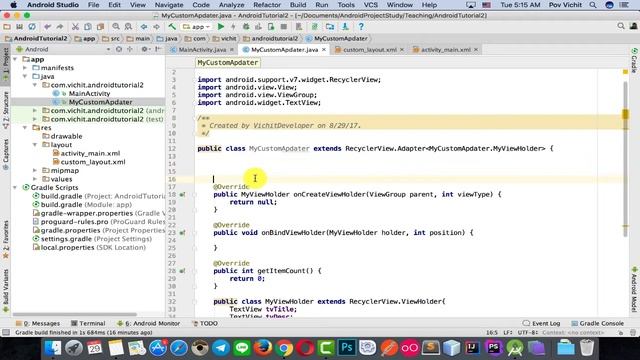Viewport: 640px width, 360px height.
Task: Open the Structure side panel
Action: click(6, 110)
